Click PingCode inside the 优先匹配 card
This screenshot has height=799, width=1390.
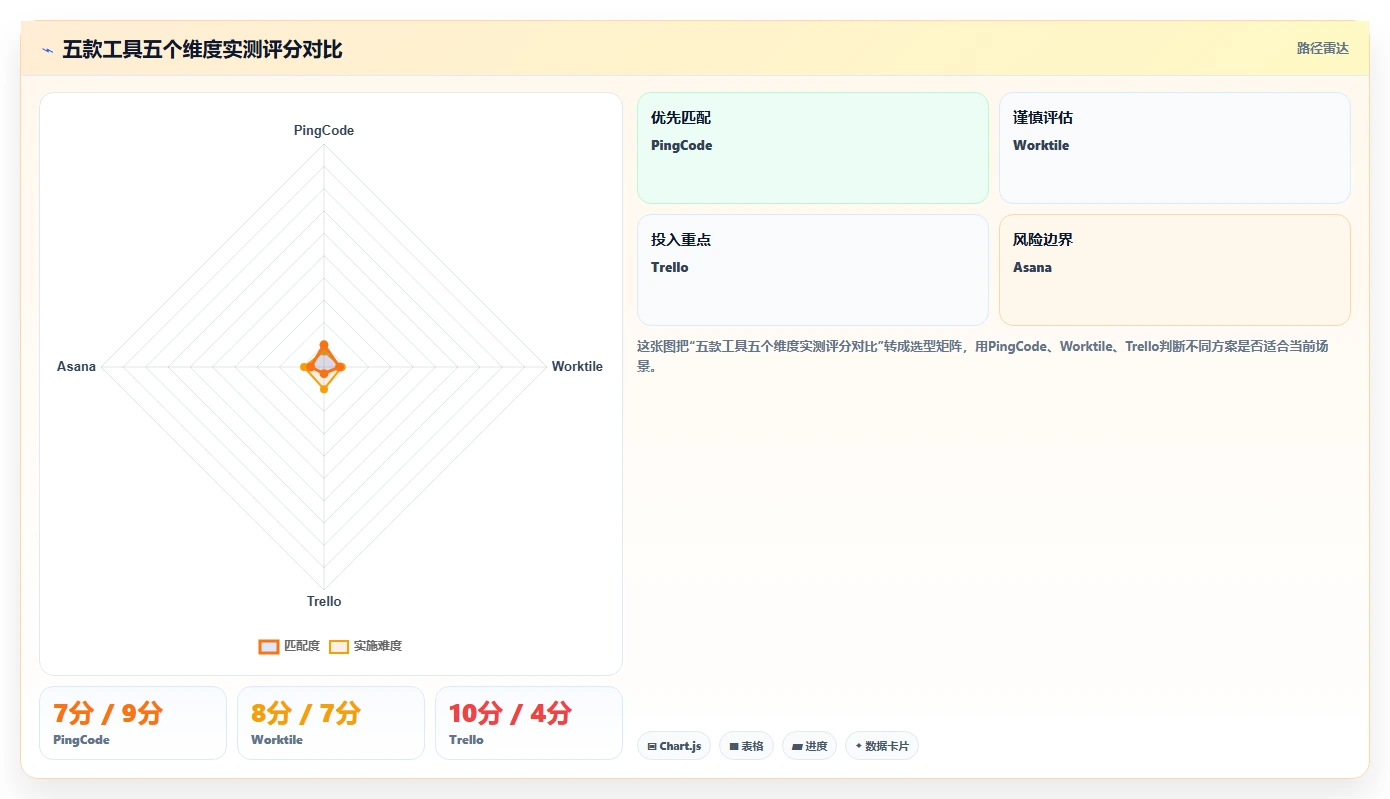tap(681, 145)
